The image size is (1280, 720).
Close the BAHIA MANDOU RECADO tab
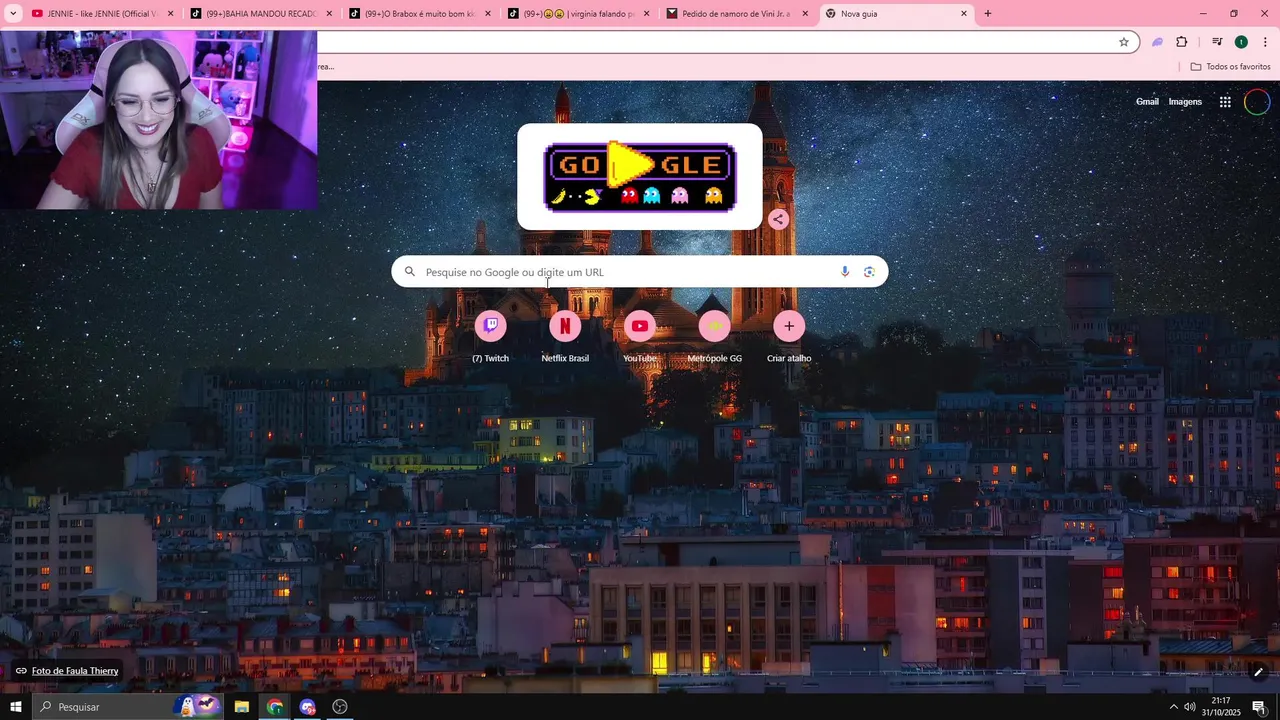click(329, 14)
